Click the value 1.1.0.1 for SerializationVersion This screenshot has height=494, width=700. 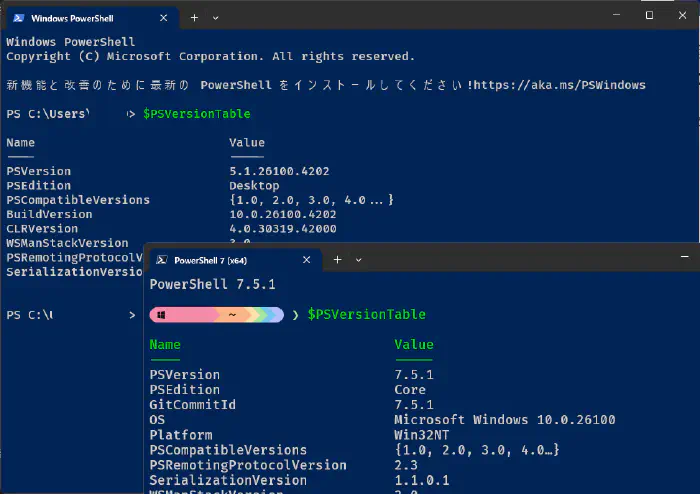coord(421,480)
